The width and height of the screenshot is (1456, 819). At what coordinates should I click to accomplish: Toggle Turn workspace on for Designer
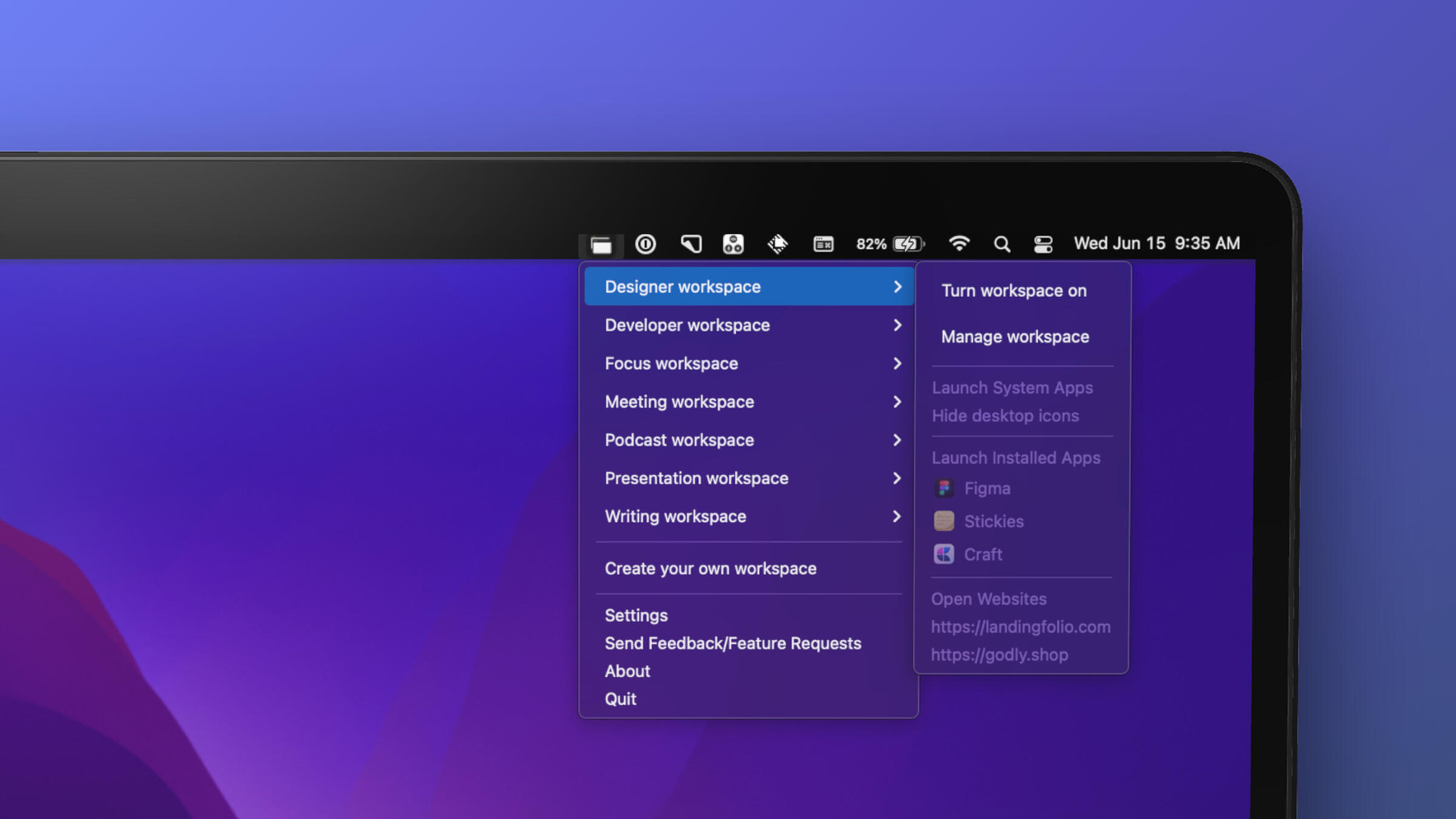tap(1013, 290)
